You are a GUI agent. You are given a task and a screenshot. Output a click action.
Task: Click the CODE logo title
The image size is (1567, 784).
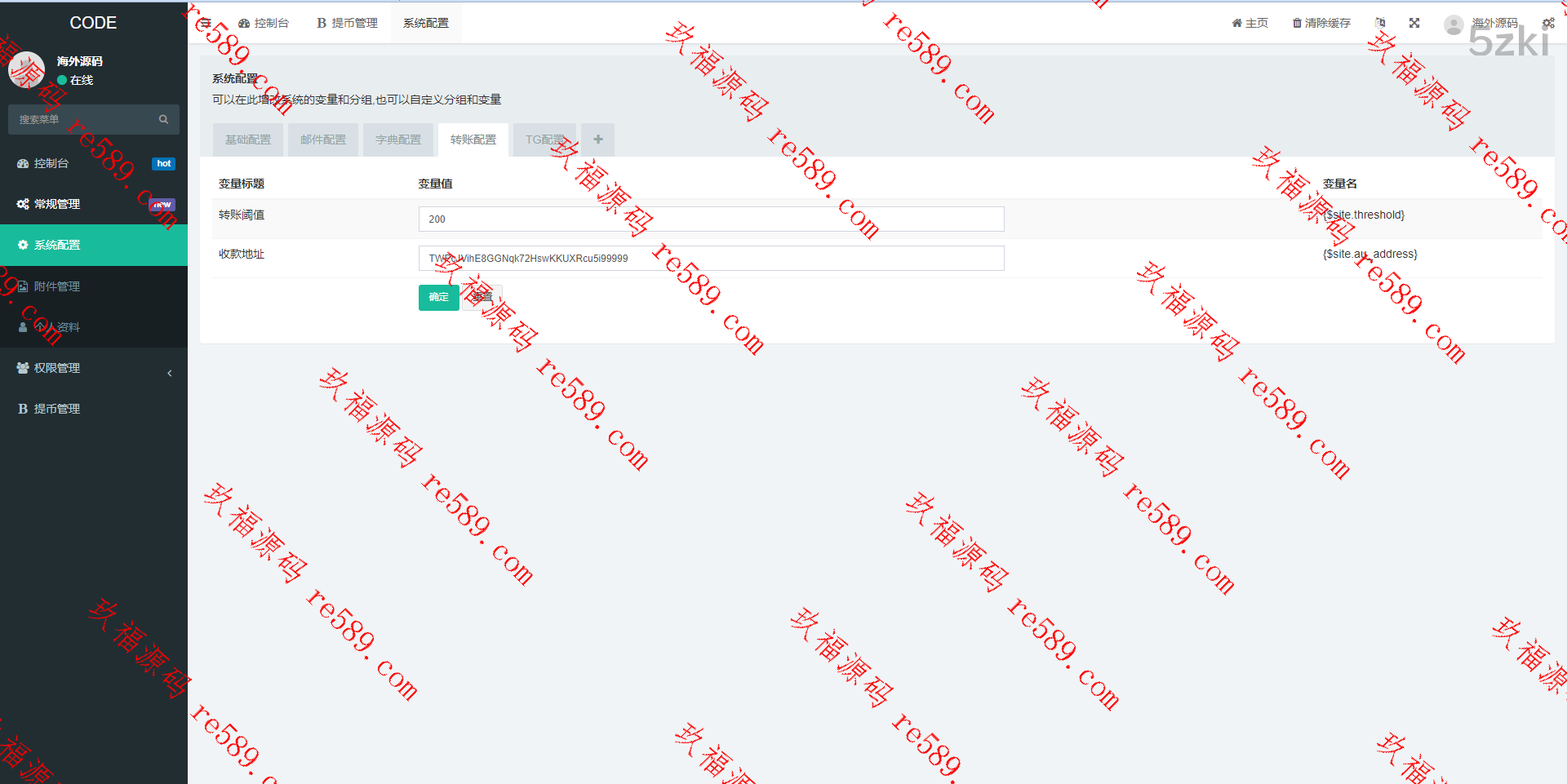click(93, 23)
